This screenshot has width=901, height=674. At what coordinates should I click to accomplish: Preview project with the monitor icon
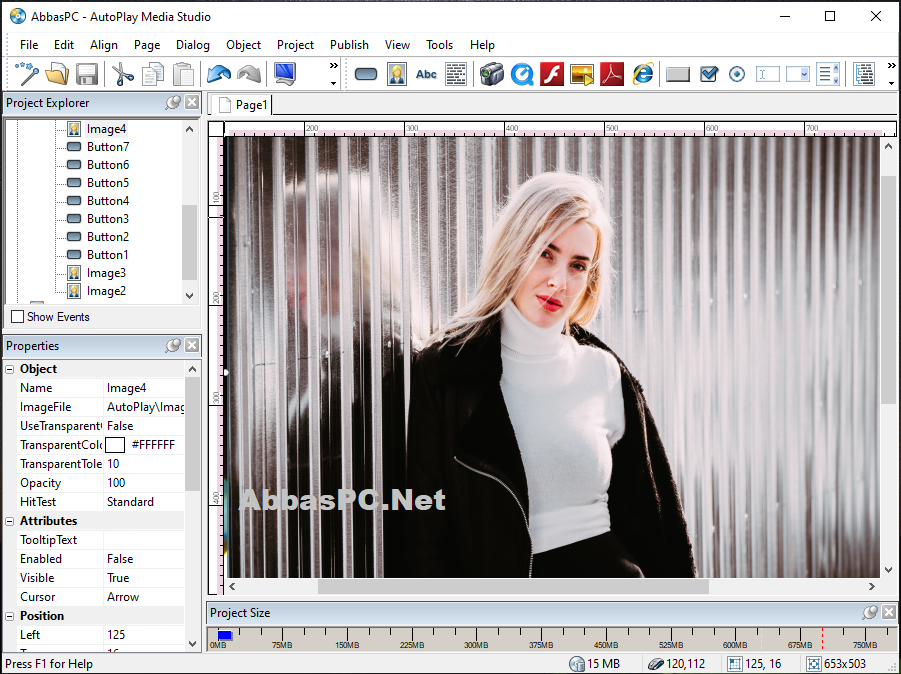point(285,74)
